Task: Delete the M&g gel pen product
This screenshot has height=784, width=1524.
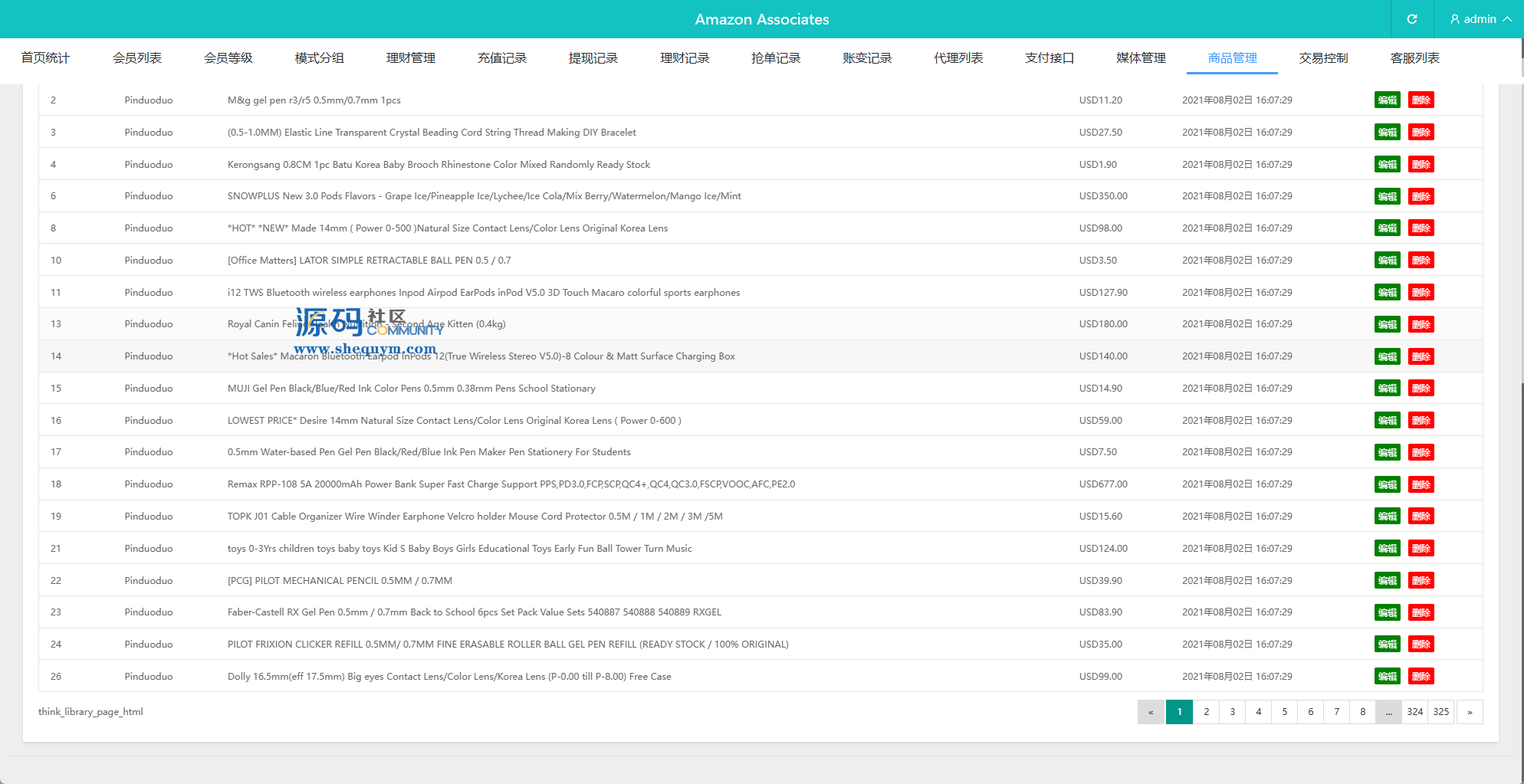Action: coord(1421,100)
